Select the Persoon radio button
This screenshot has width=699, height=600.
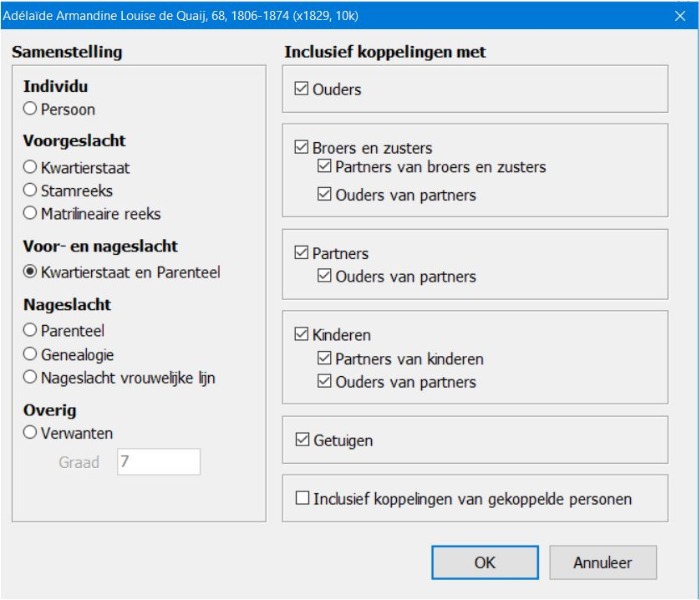(30, 109)
